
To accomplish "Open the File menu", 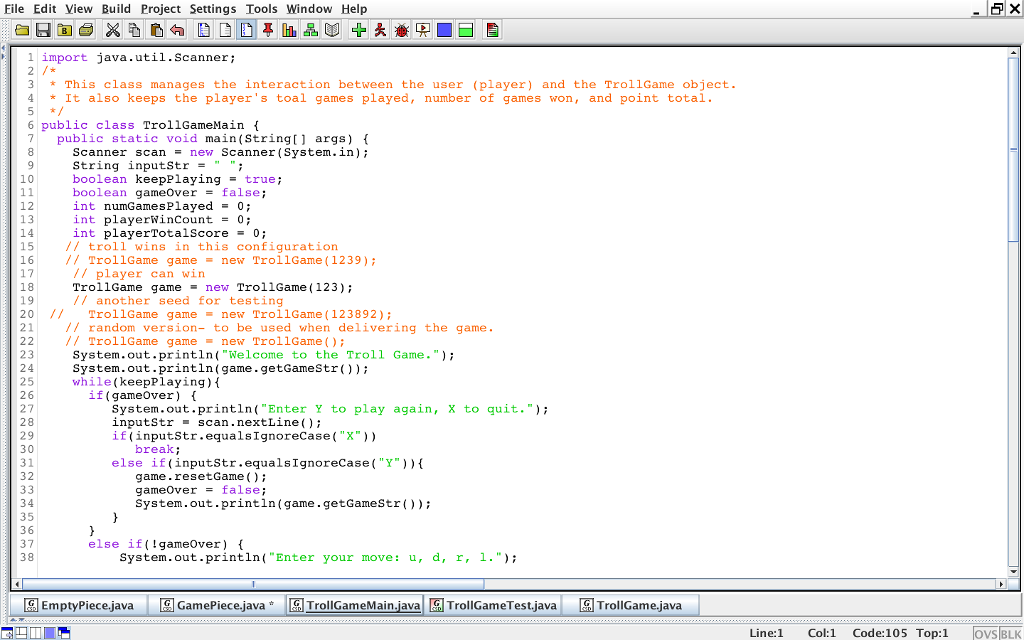I will tap(14, 8).
